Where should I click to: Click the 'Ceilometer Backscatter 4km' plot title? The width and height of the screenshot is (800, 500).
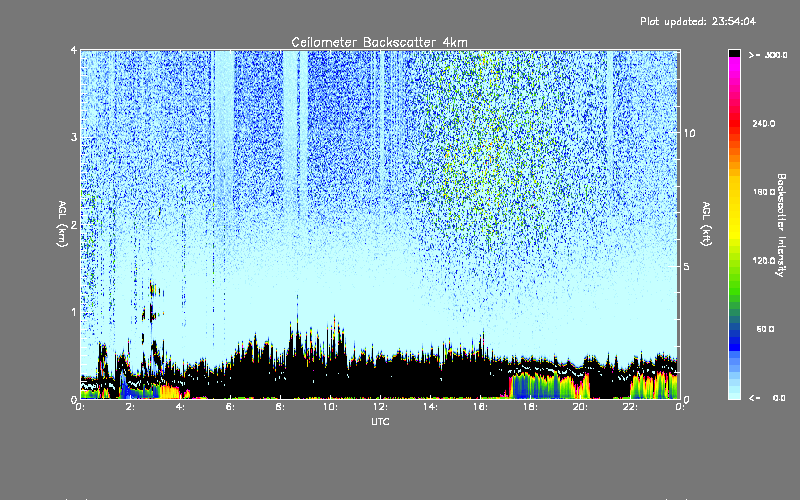click(x=379, y=42)
